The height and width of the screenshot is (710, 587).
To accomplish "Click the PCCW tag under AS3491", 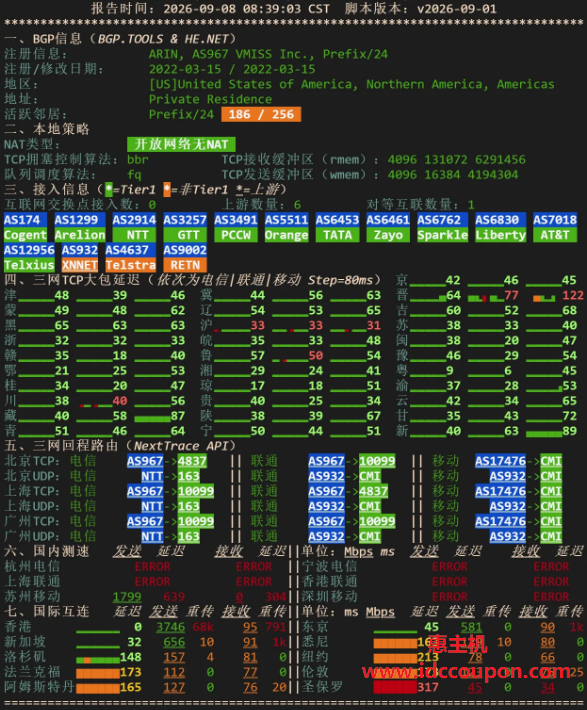I will tap(236, 235).
